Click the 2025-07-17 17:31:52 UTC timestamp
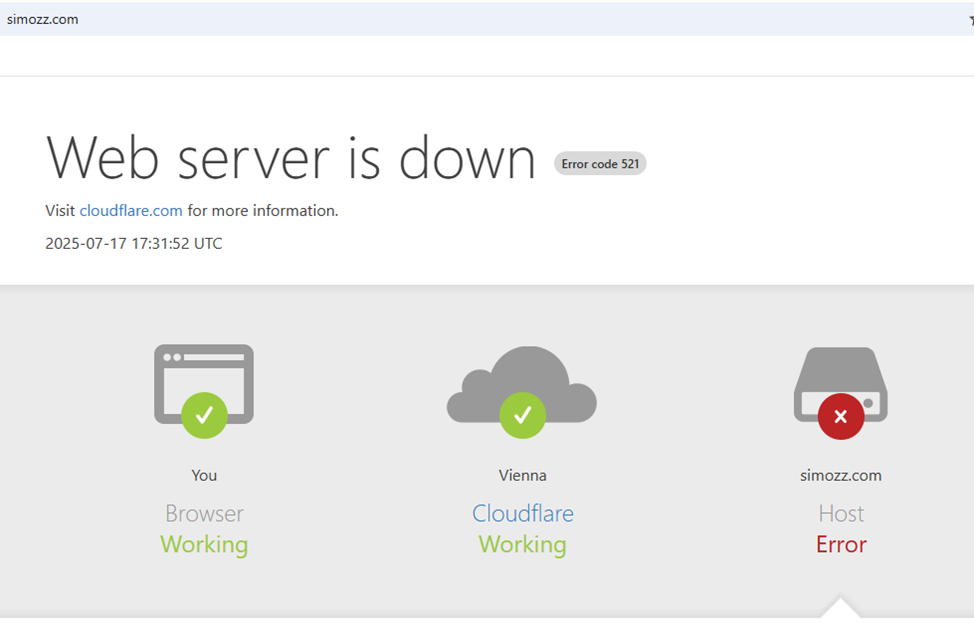974x623 pixels. tap(134, 243)
